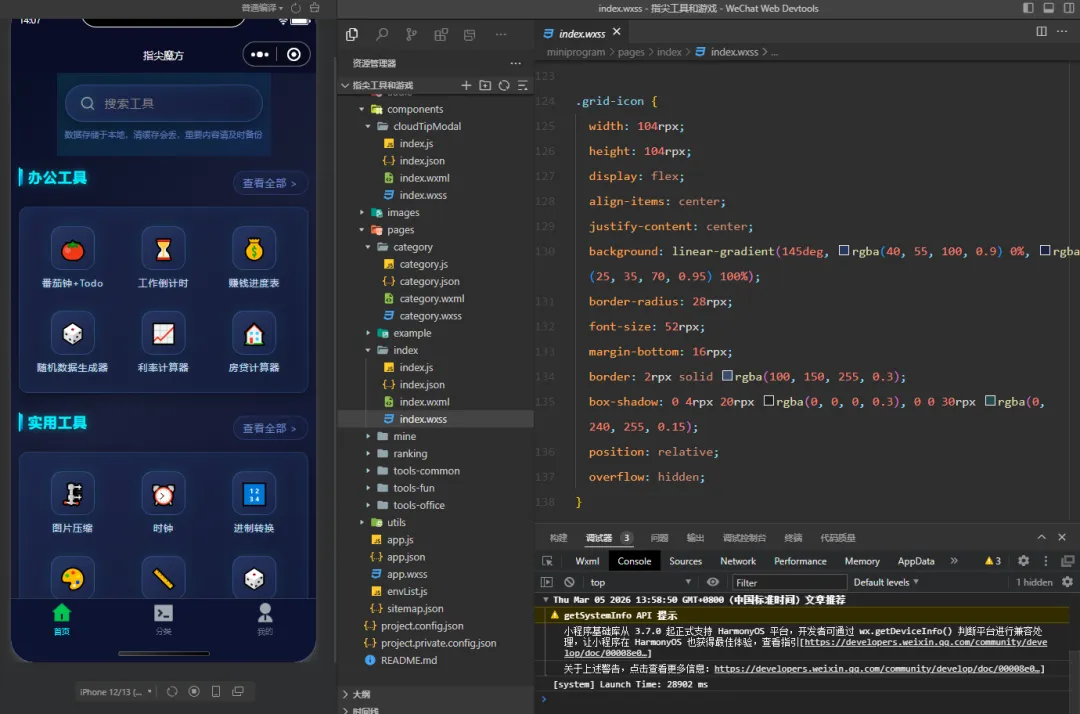Toggle the console sidebar panel icon
The height and width of the screenshot is (714, 1080).
(x=547, y=582)
